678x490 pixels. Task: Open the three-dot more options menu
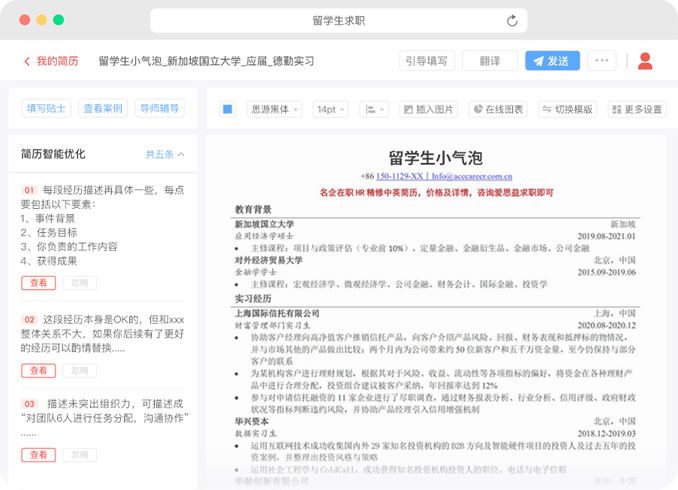click(x=601, y=61)
